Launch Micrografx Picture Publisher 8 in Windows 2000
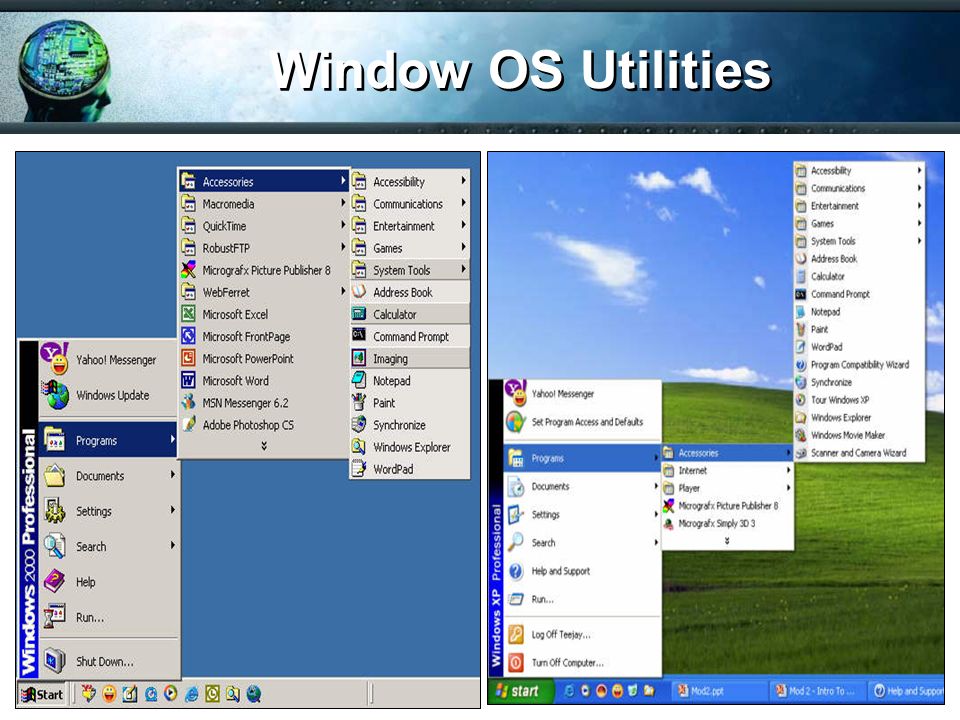 click(264, 270)
